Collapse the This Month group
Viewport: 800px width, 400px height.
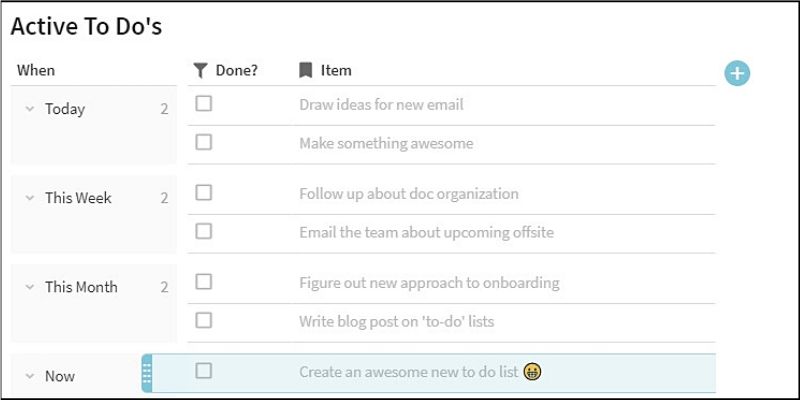coord(30,287)
